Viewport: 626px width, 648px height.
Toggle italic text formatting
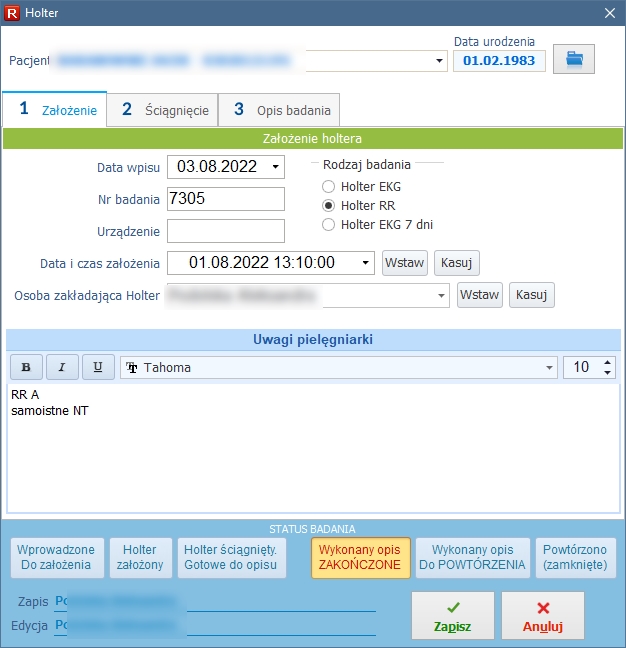pos(62,367)
